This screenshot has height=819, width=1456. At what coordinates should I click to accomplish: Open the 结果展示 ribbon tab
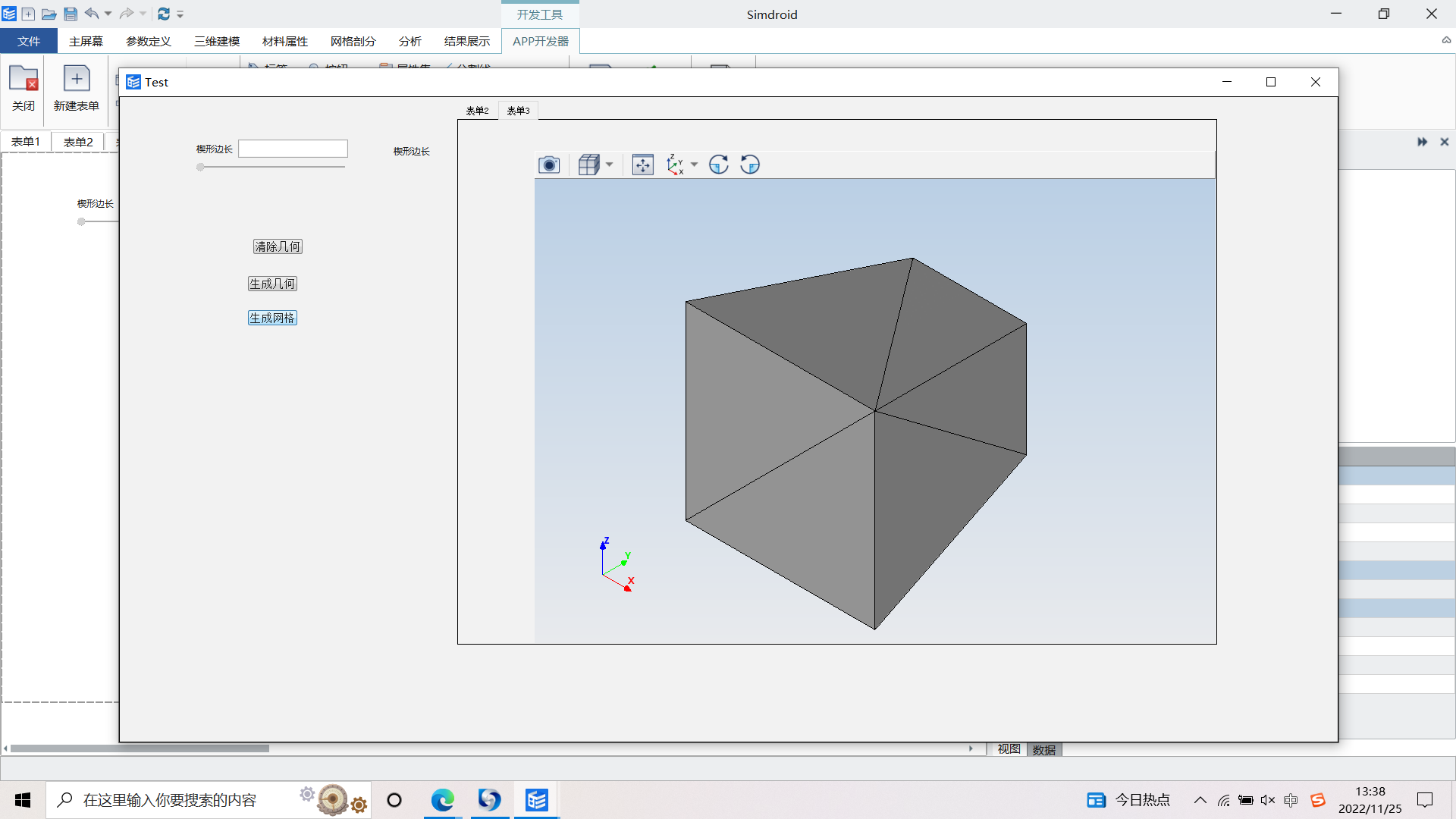tap(467, 41)
